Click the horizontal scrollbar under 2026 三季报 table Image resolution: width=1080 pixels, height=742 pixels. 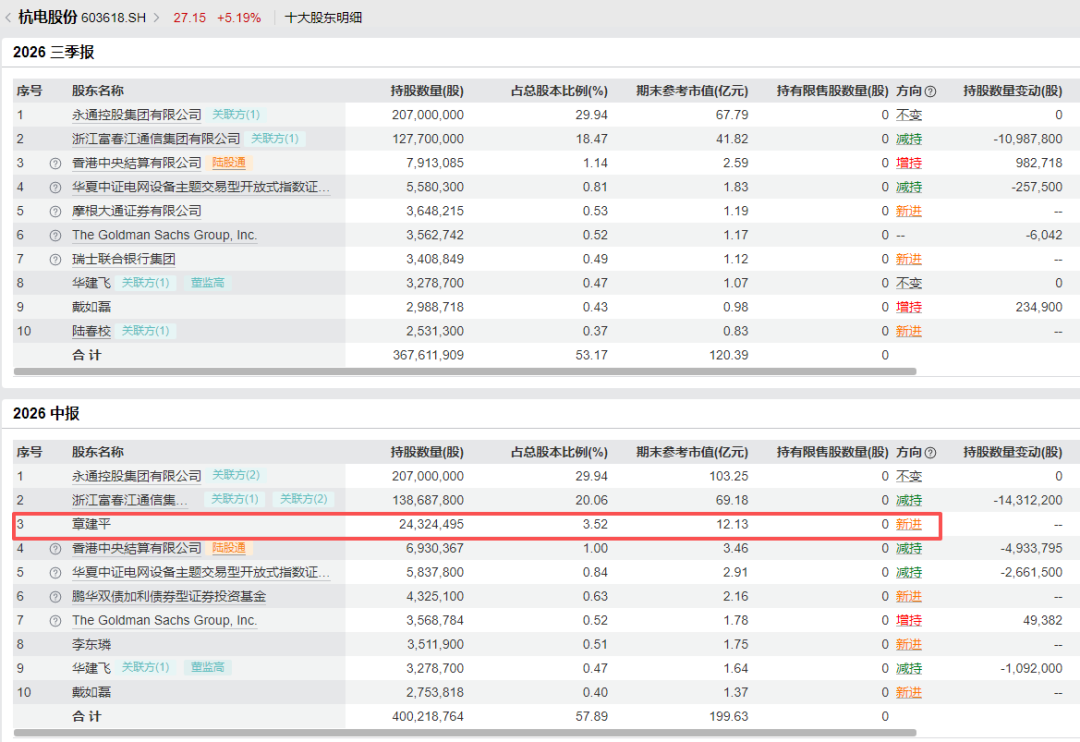(x=465, y=371)
